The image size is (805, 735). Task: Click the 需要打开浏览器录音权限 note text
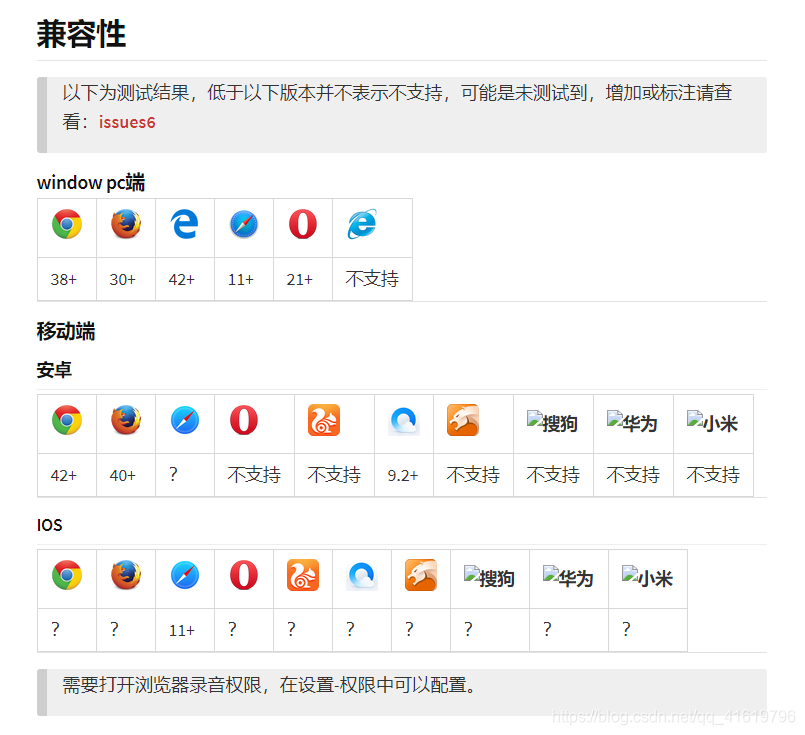click(x=271, y=685)
